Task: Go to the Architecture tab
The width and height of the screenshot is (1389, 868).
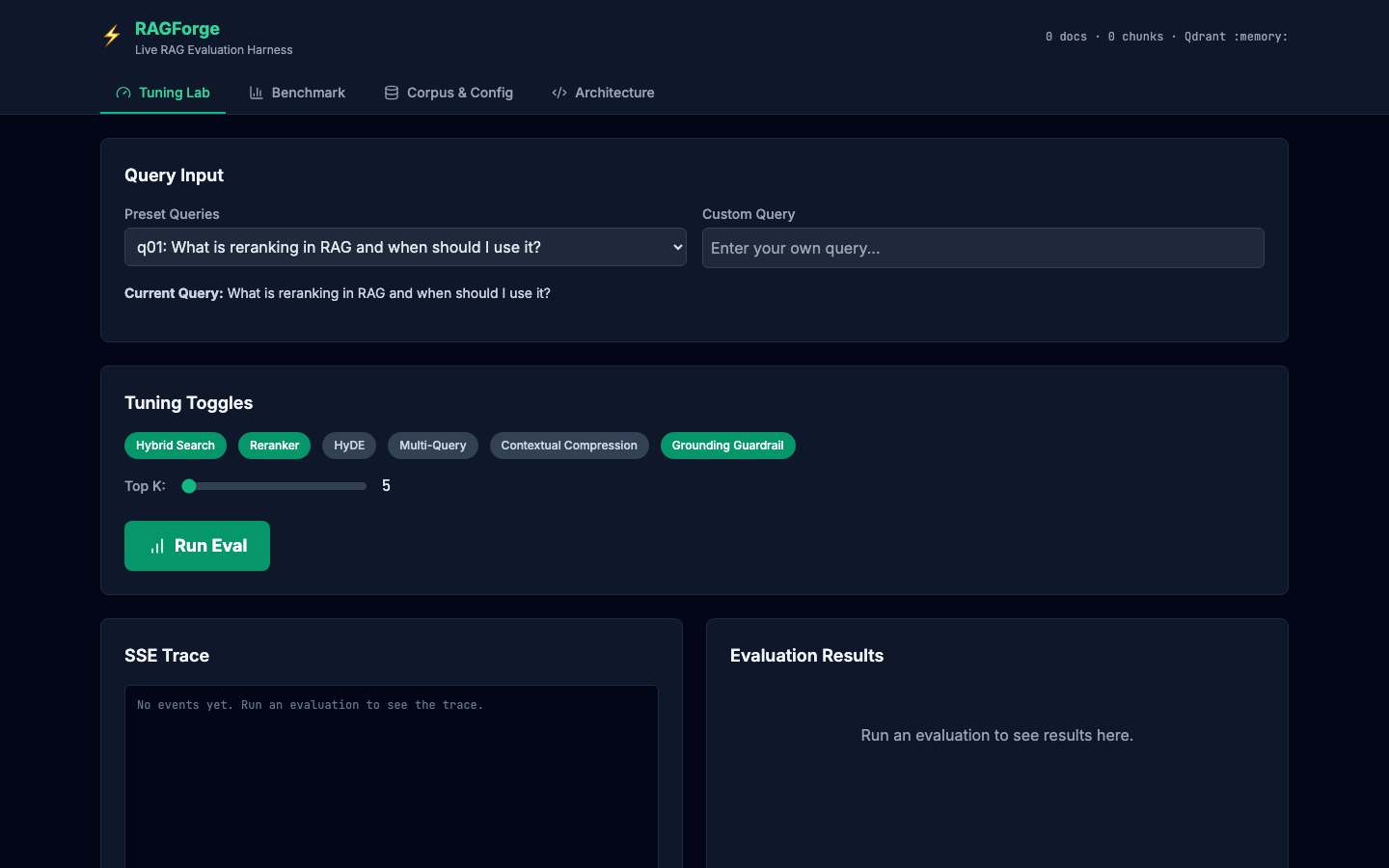Action: click(603, 93)
